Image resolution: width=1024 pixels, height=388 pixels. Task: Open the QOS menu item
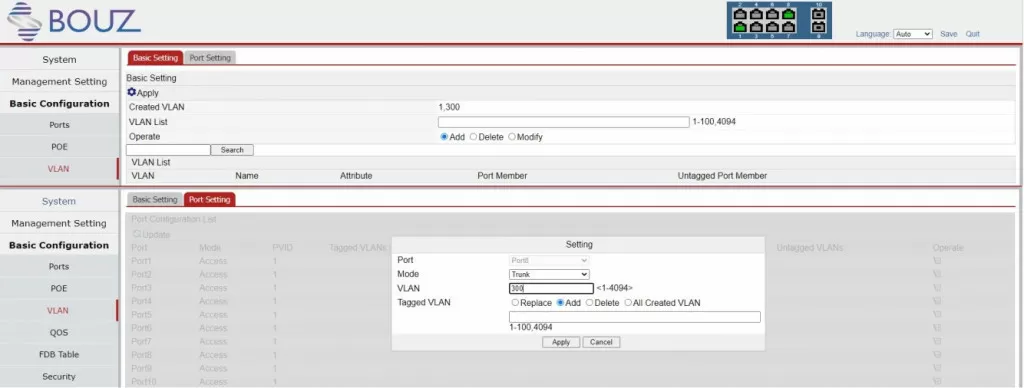pyautogui.click(x=59, y=332)
